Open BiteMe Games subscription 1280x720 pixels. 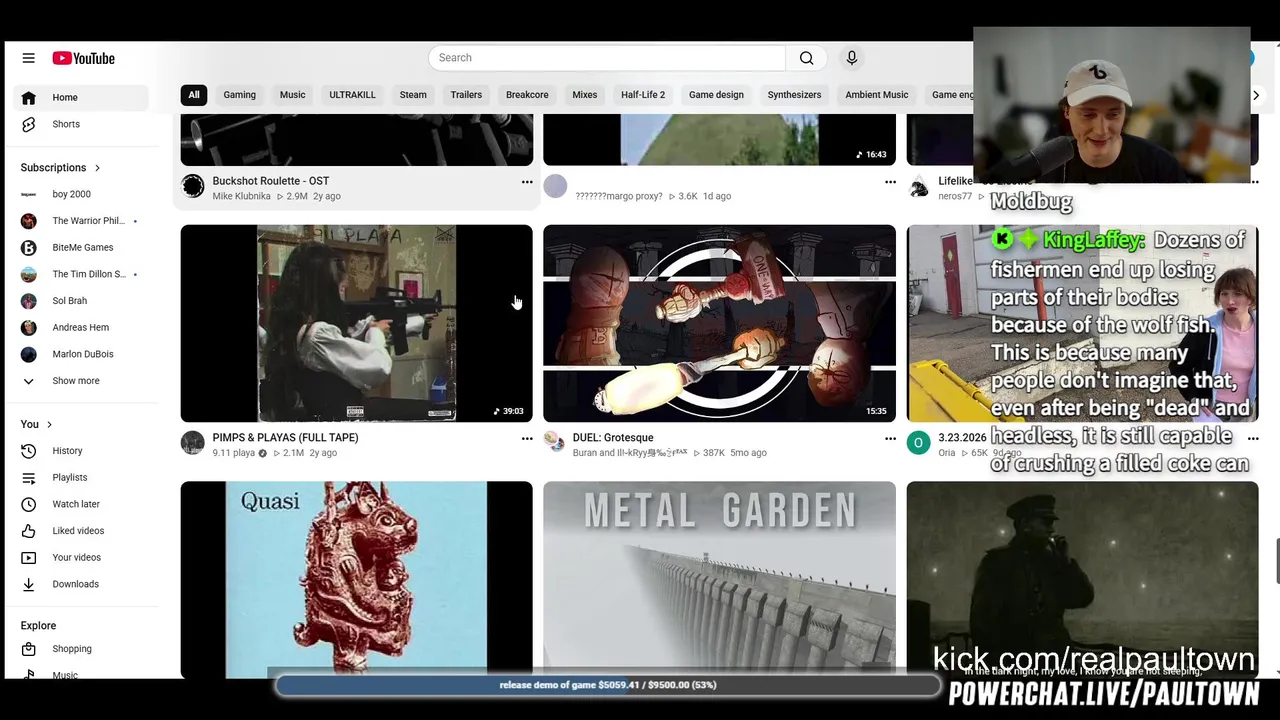click(80, 248)
